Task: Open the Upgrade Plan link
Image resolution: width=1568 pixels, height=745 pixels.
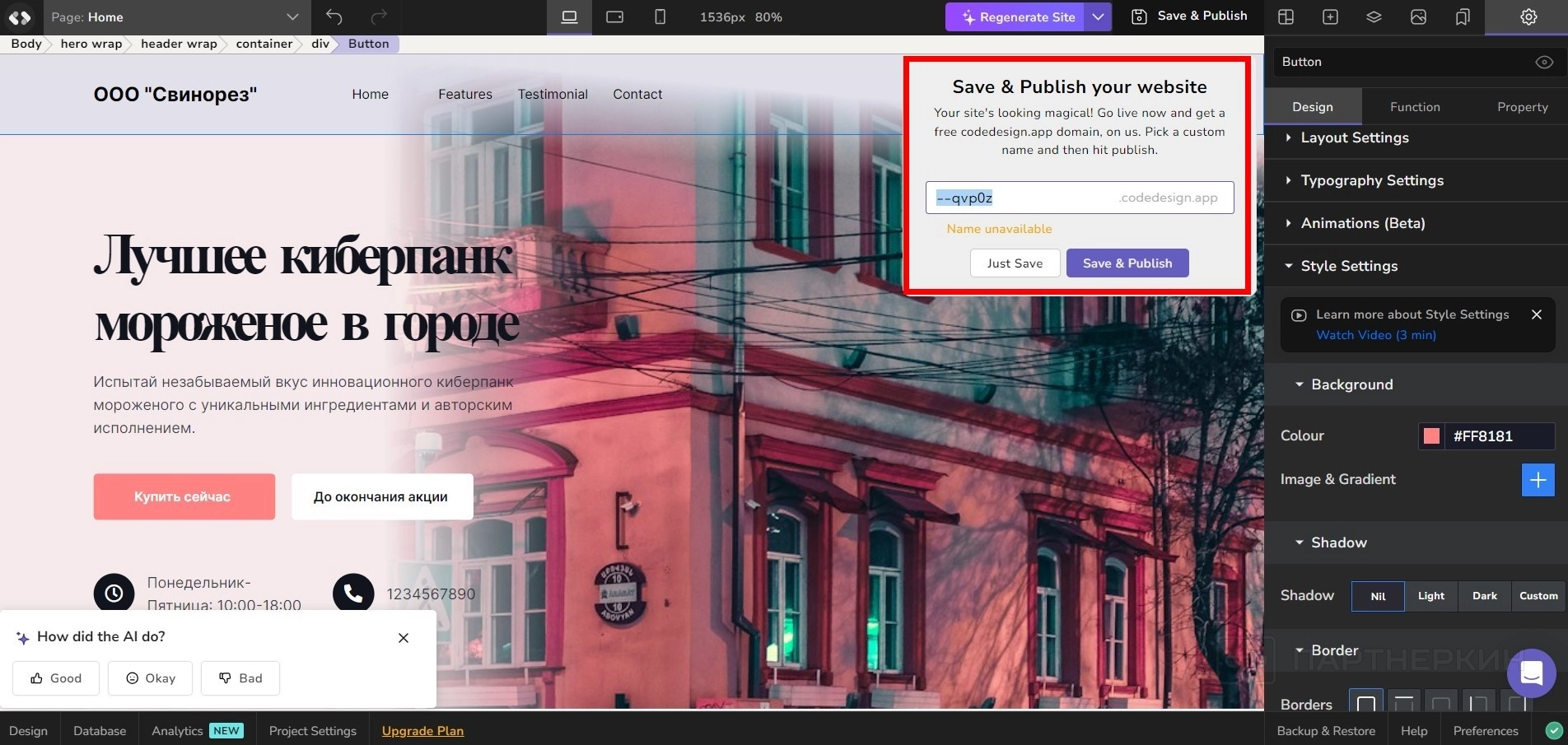Action: [422, 731]
